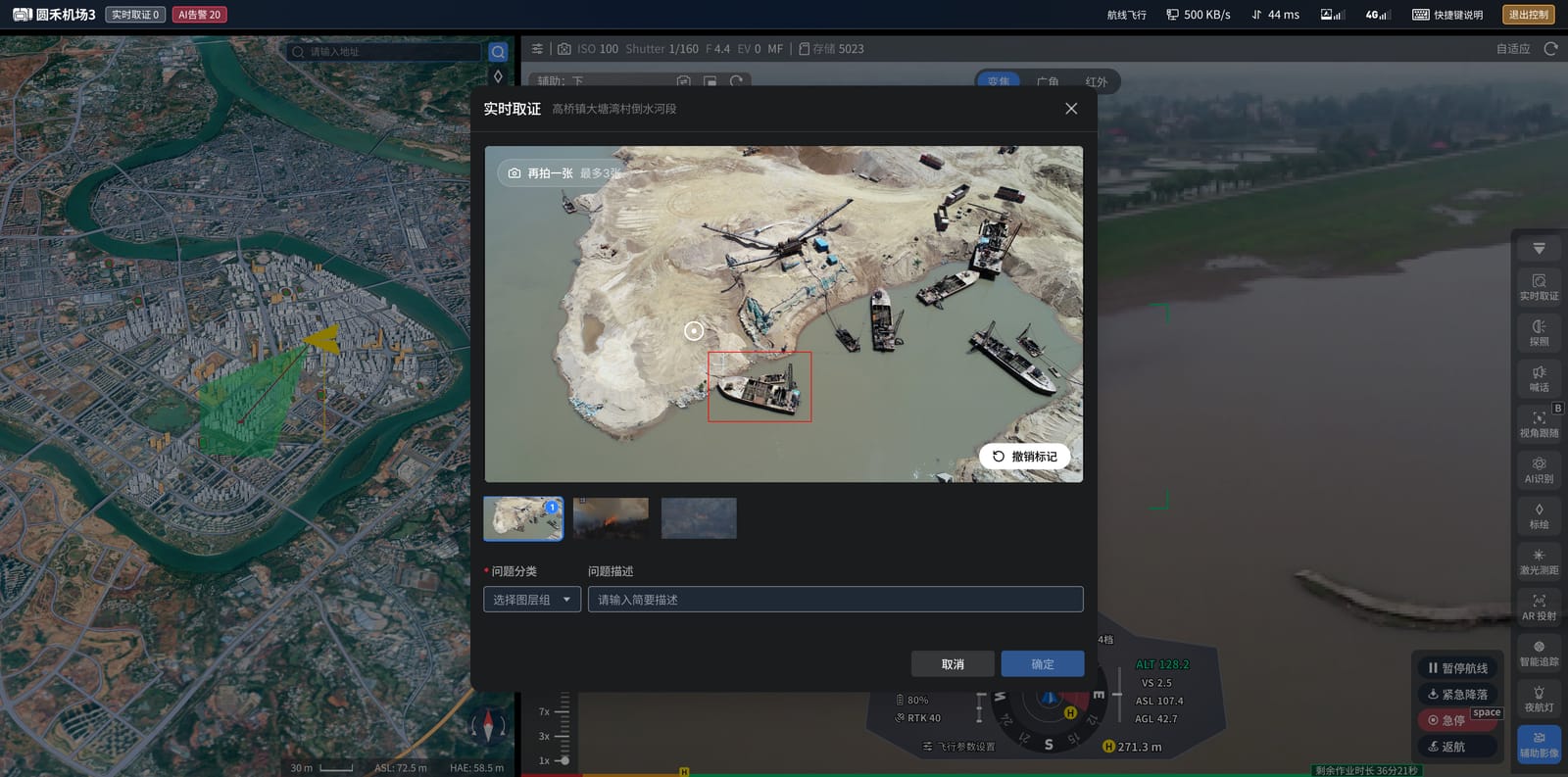1568x777 pixels.
Task: Open the AR投射 projection tool
Action: (x=1539, y=607)
